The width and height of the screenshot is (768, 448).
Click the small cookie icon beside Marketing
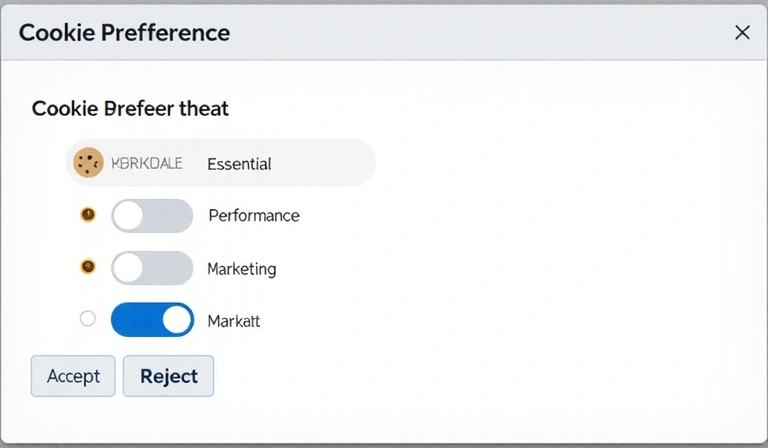tap(88, 267)
